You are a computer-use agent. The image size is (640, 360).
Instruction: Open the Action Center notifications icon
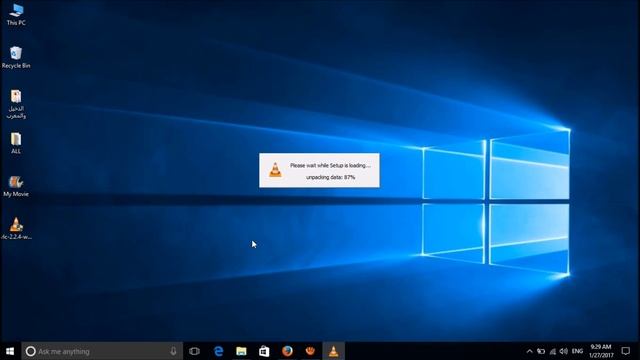[626, 351]
